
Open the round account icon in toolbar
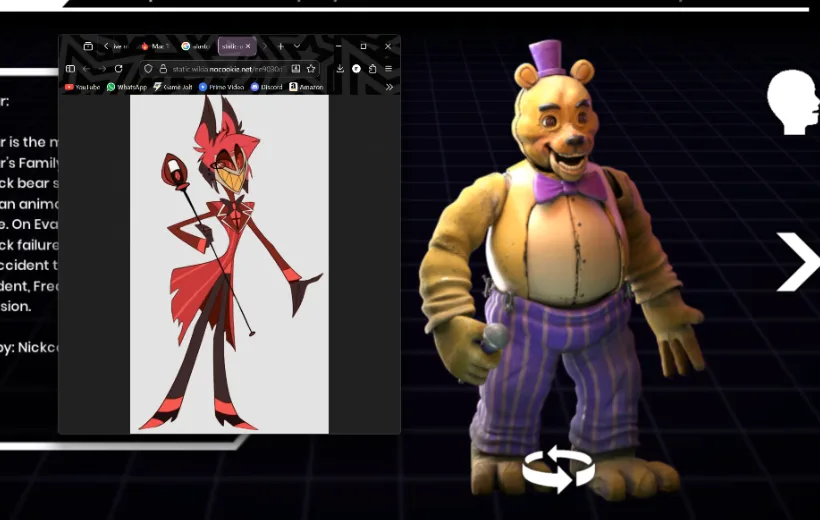356,69
